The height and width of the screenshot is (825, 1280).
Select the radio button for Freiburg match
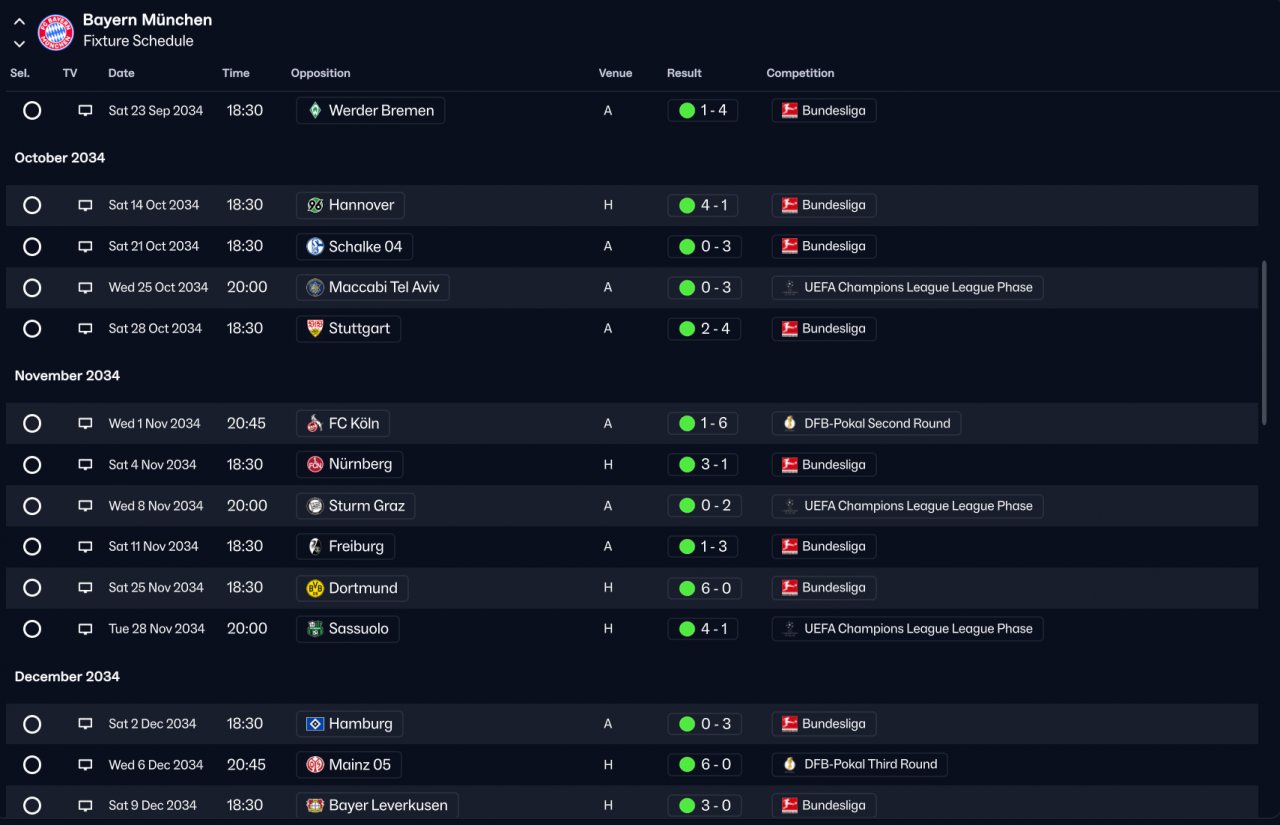pos(32,547)
